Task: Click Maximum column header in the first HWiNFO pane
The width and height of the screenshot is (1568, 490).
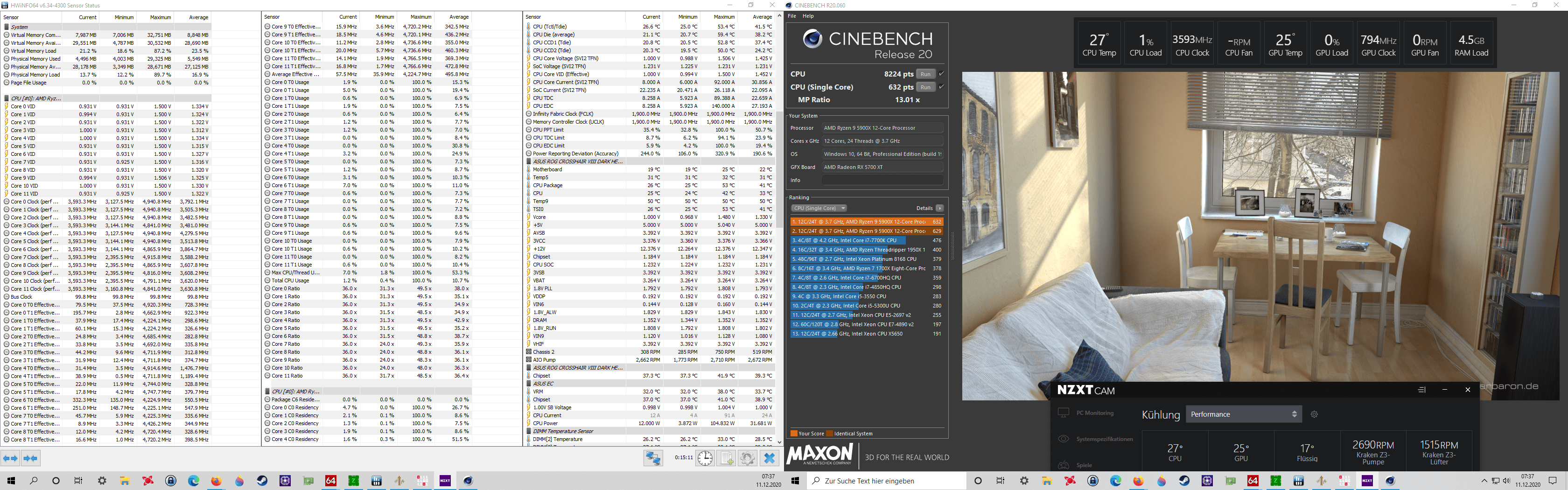Action: 154,17
